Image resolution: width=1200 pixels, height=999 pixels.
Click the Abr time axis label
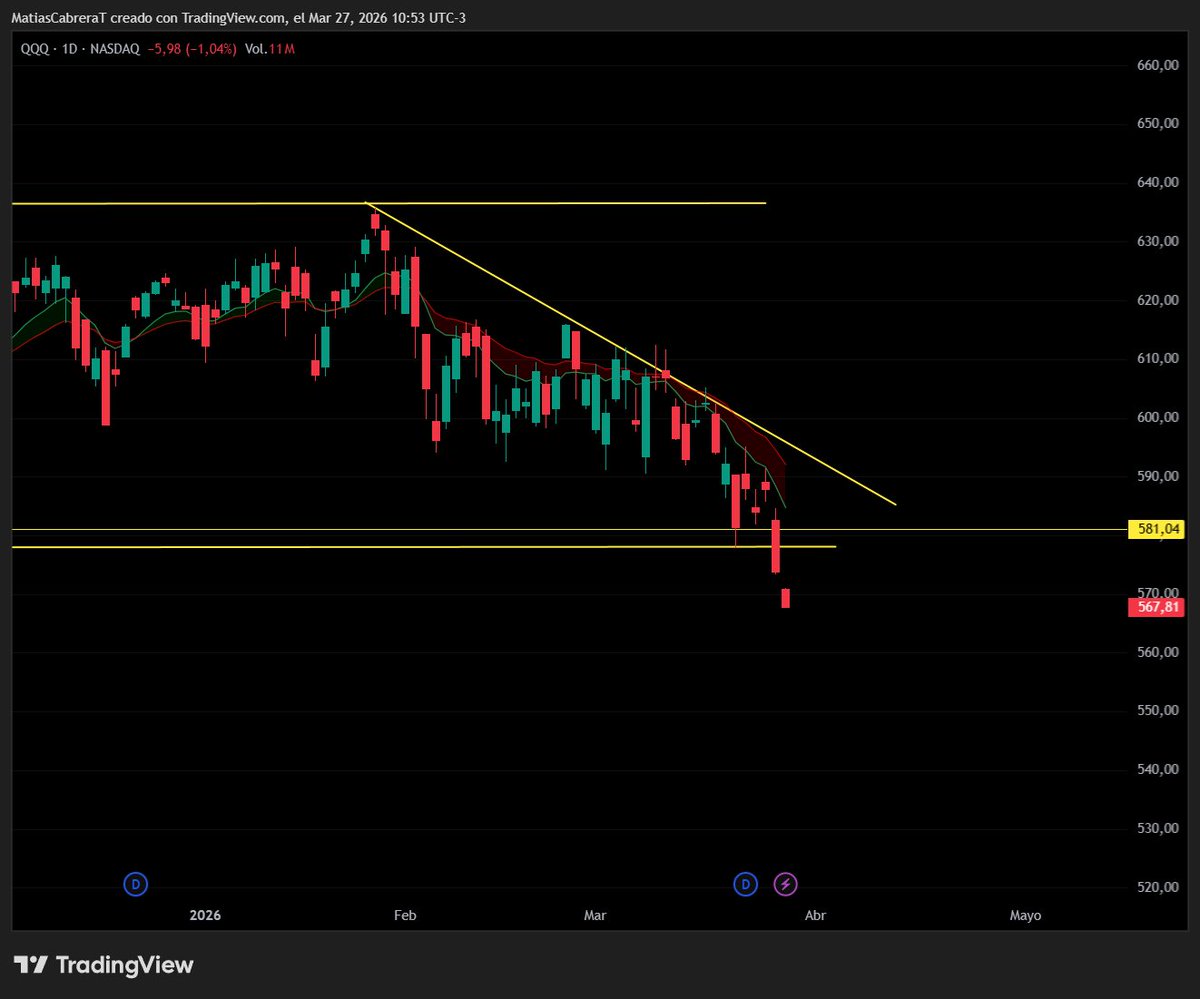tap(816, 915)
